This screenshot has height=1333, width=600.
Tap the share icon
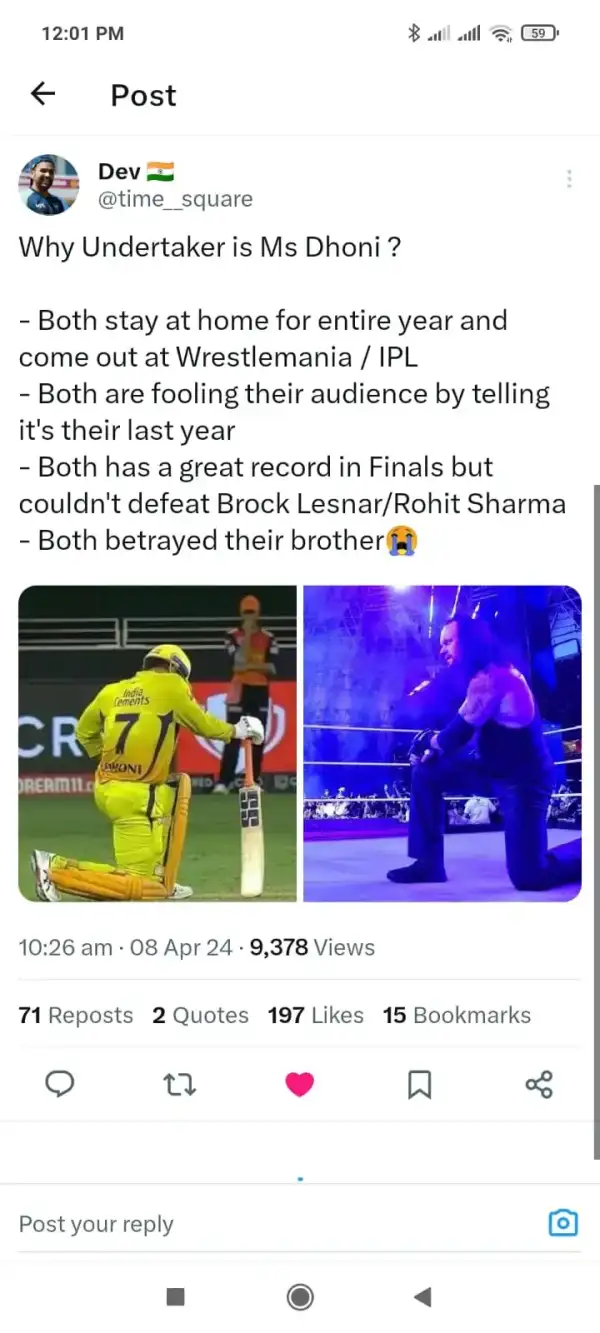click(539, 1084)
